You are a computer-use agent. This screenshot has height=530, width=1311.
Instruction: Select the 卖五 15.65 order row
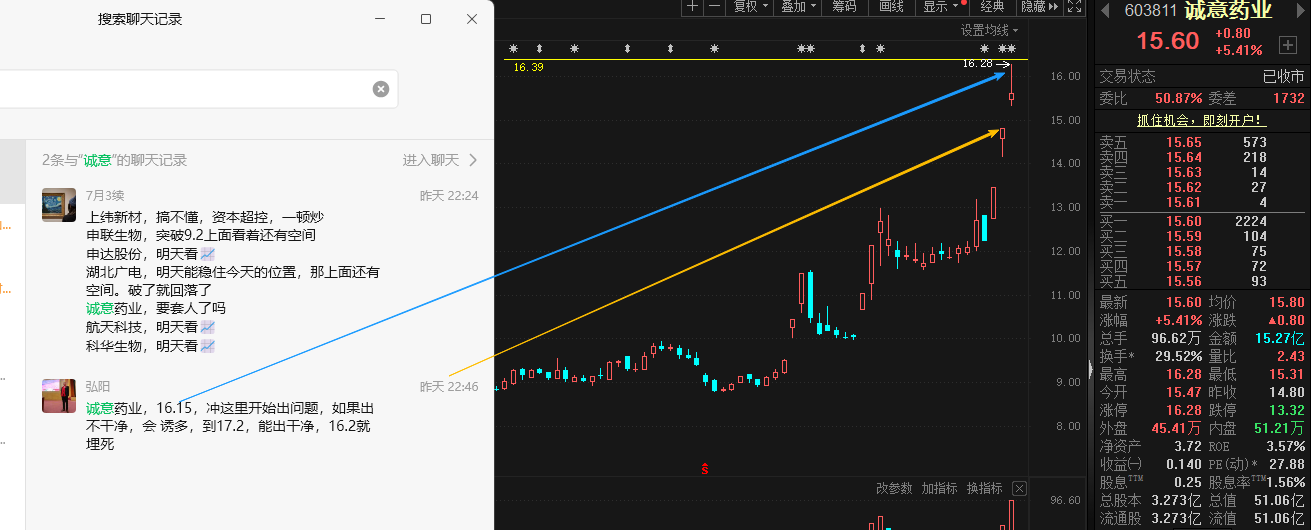click(x=1200, y=143)
